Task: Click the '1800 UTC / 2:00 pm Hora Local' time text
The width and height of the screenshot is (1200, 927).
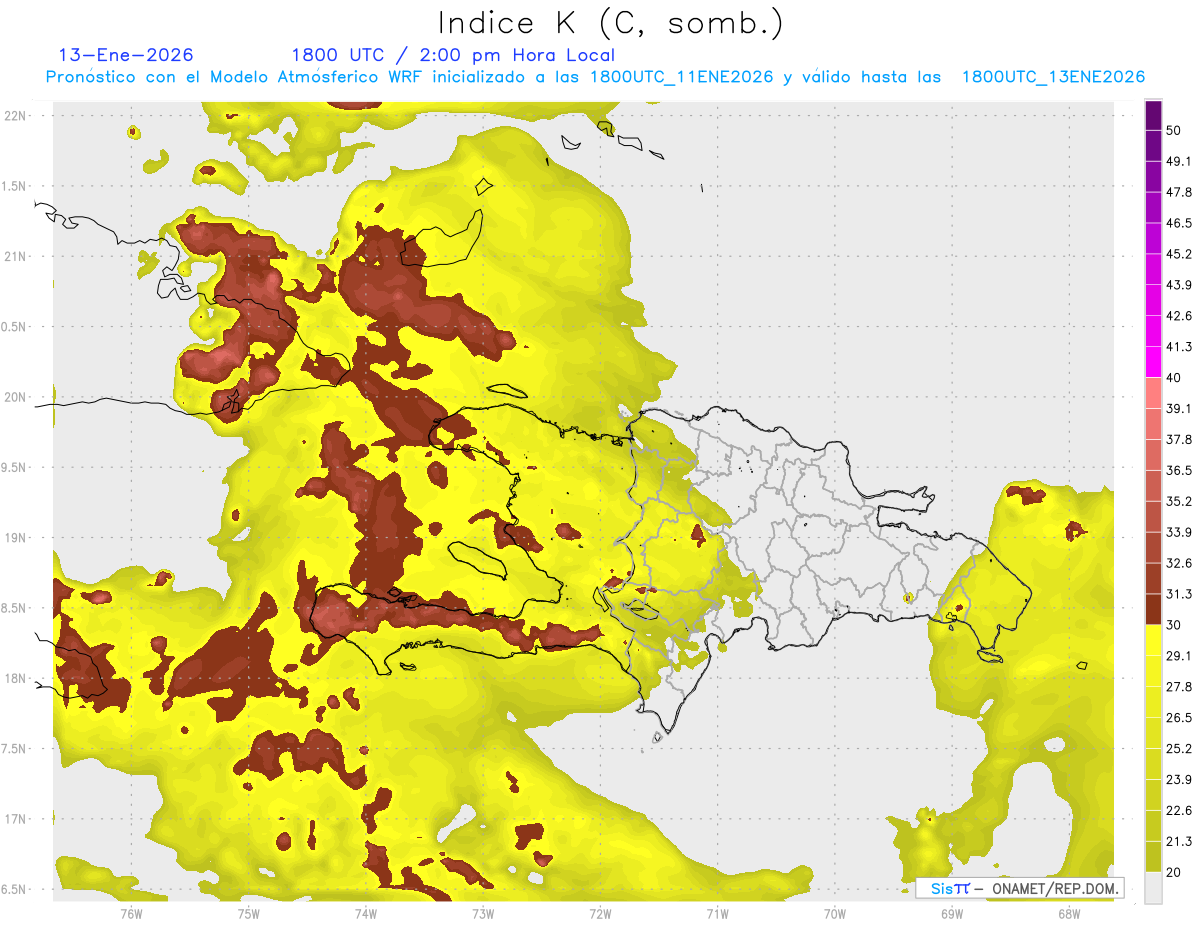Action: 453,55
